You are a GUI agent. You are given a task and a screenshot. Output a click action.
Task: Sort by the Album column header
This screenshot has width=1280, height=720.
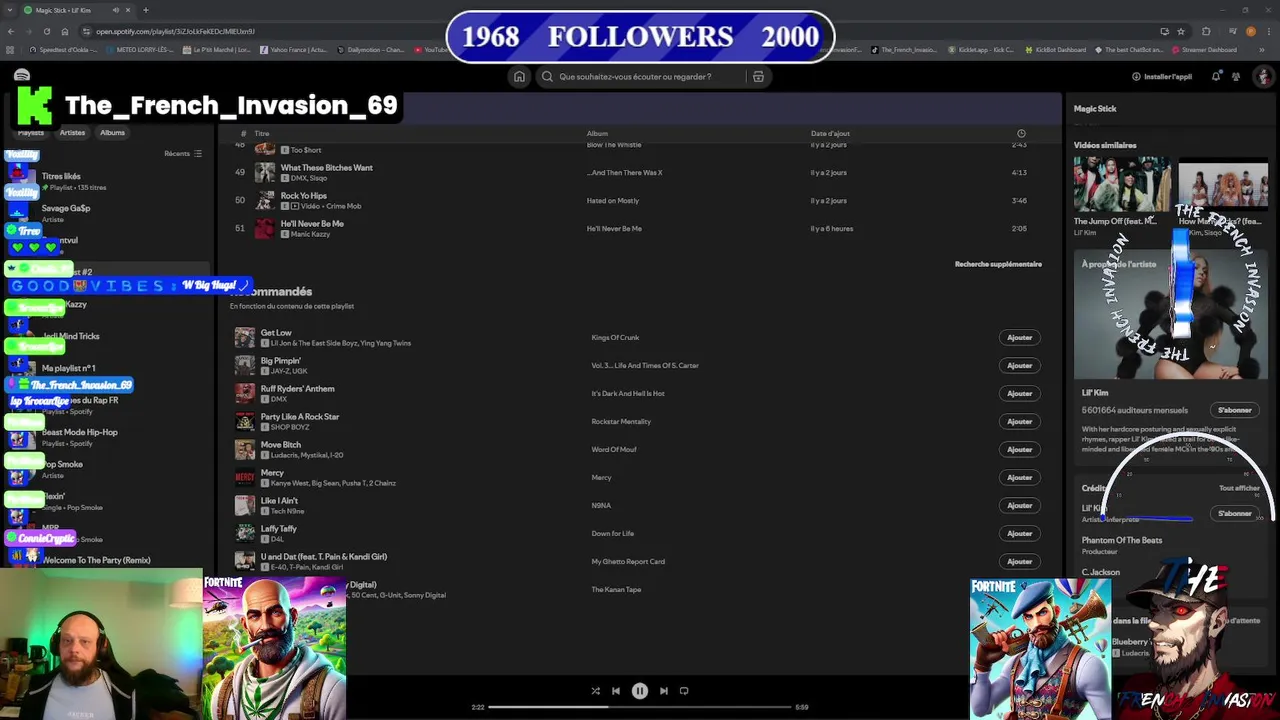click(x=597, y=133)
